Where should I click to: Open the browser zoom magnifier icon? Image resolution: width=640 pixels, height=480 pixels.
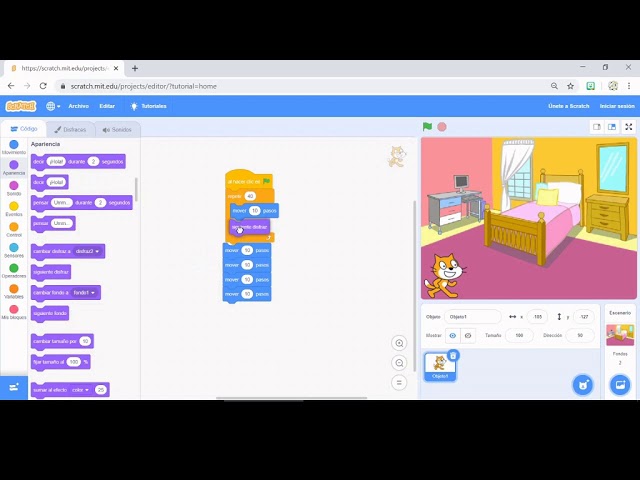[554, 86]
